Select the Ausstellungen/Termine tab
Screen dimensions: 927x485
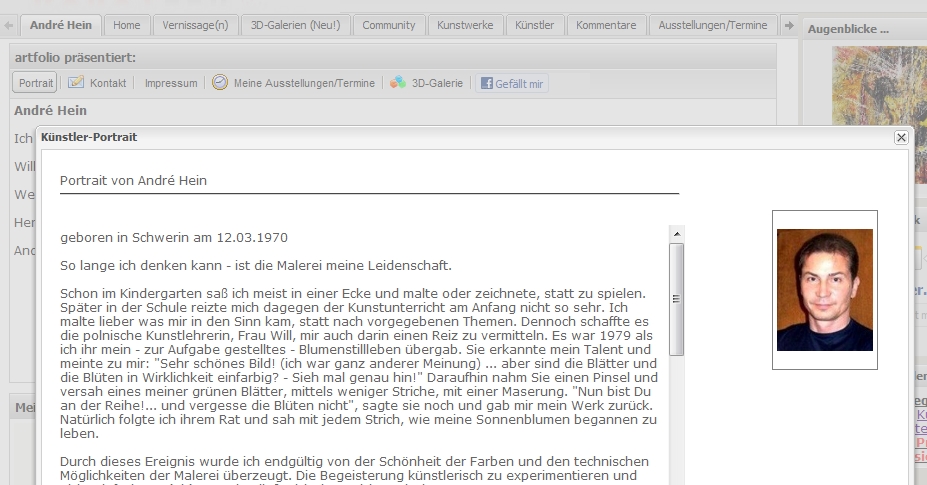[712, 25]
